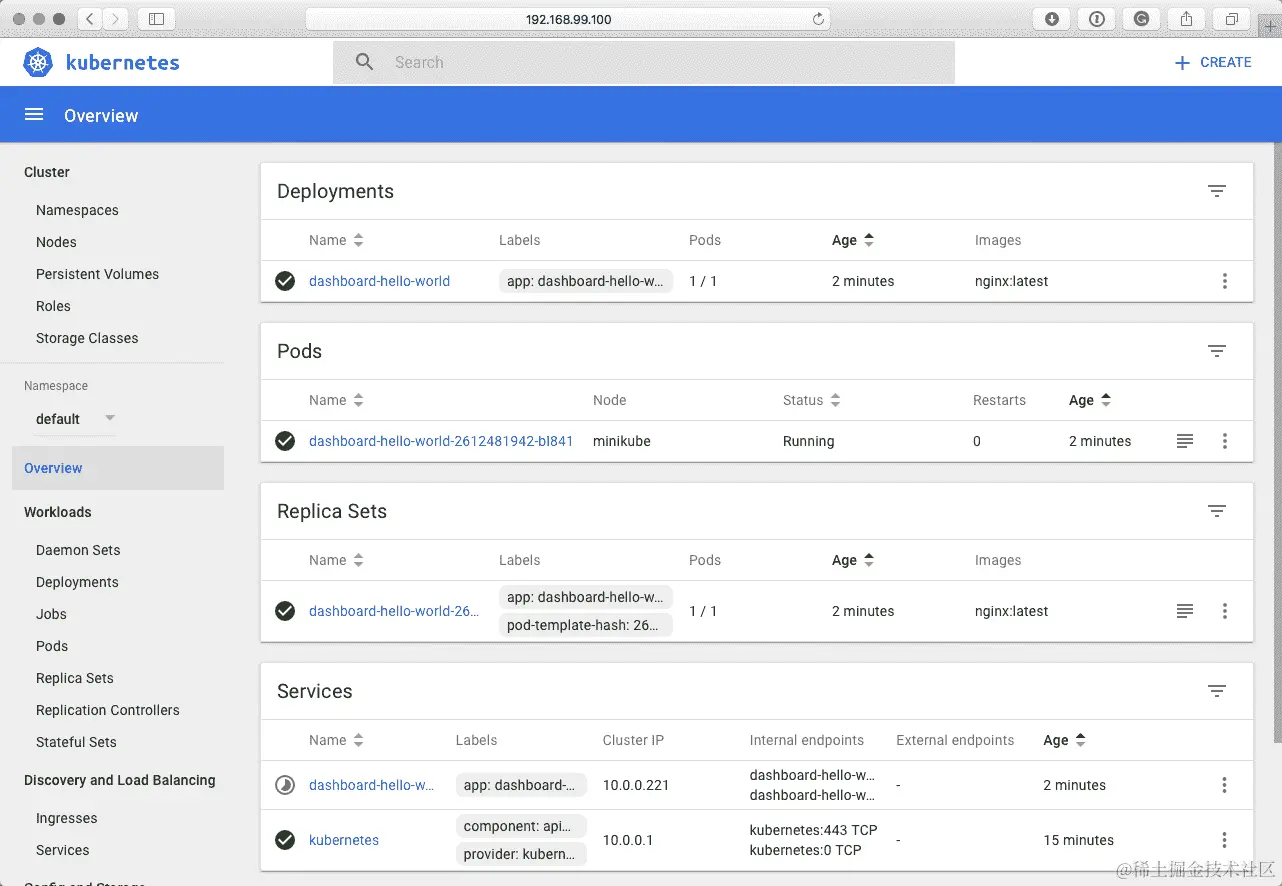Filter the Pods card
The width and height of the screenshot is (1282, 886).
pos(1217,351)
